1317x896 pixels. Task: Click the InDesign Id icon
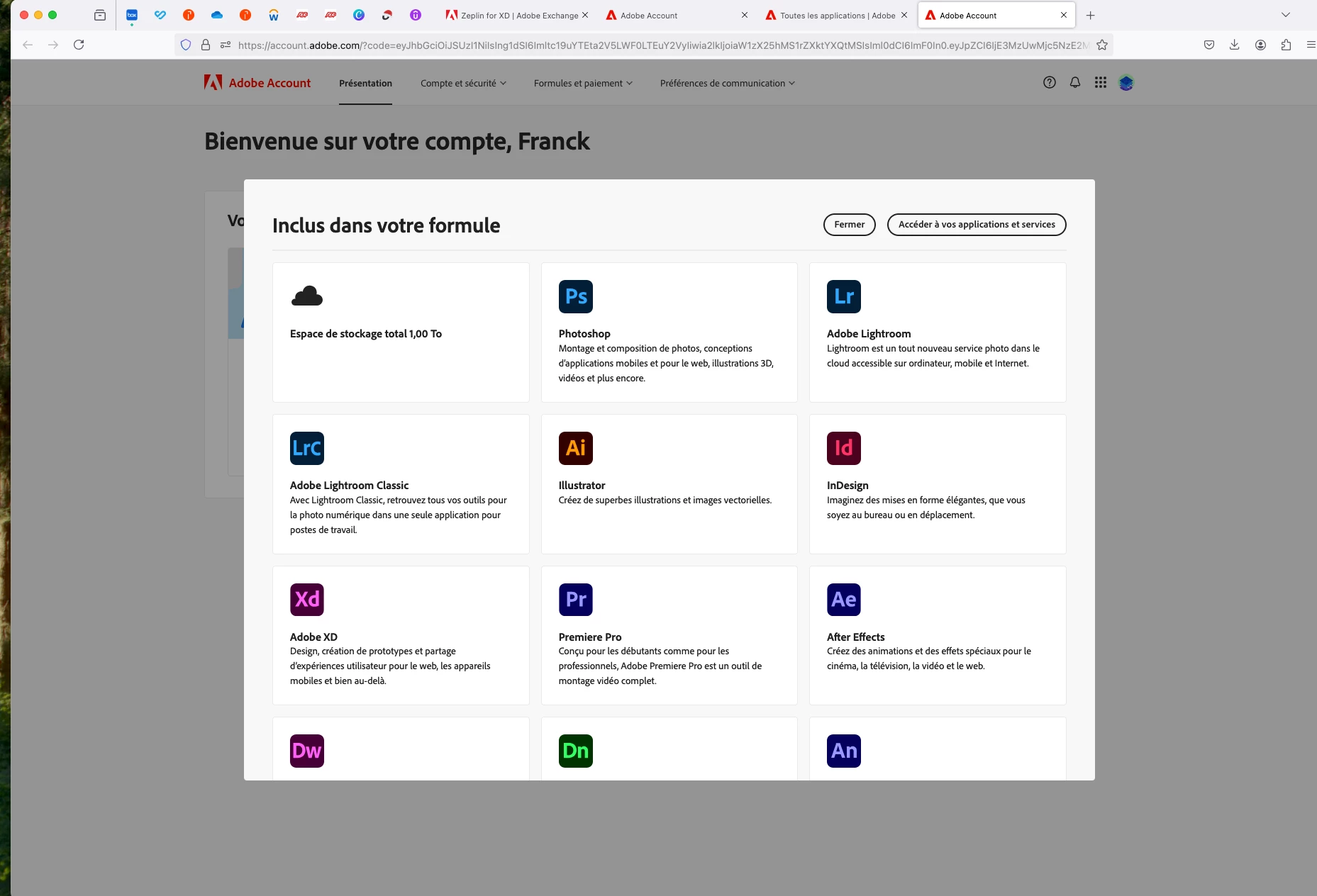844,448
